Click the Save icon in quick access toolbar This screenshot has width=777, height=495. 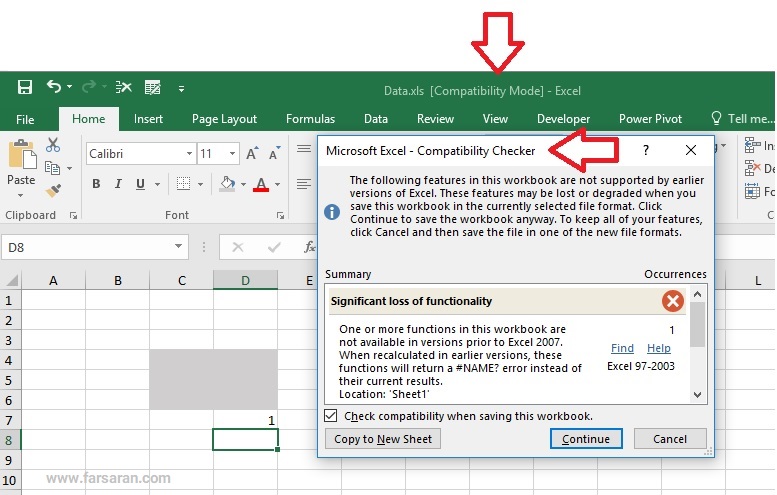[x=25, y=88]
